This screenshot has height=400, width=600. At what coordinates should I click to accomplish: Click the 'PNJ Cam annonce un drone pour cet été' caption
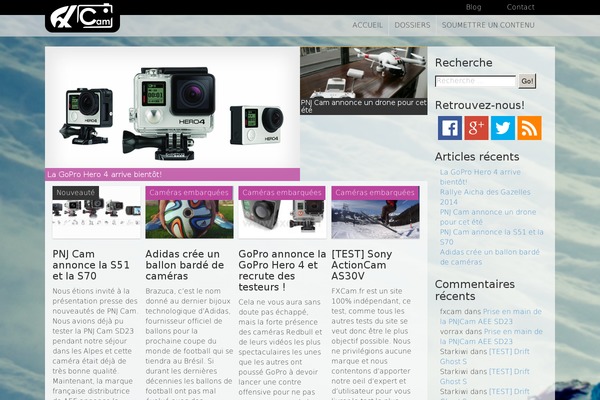[364, 106]
